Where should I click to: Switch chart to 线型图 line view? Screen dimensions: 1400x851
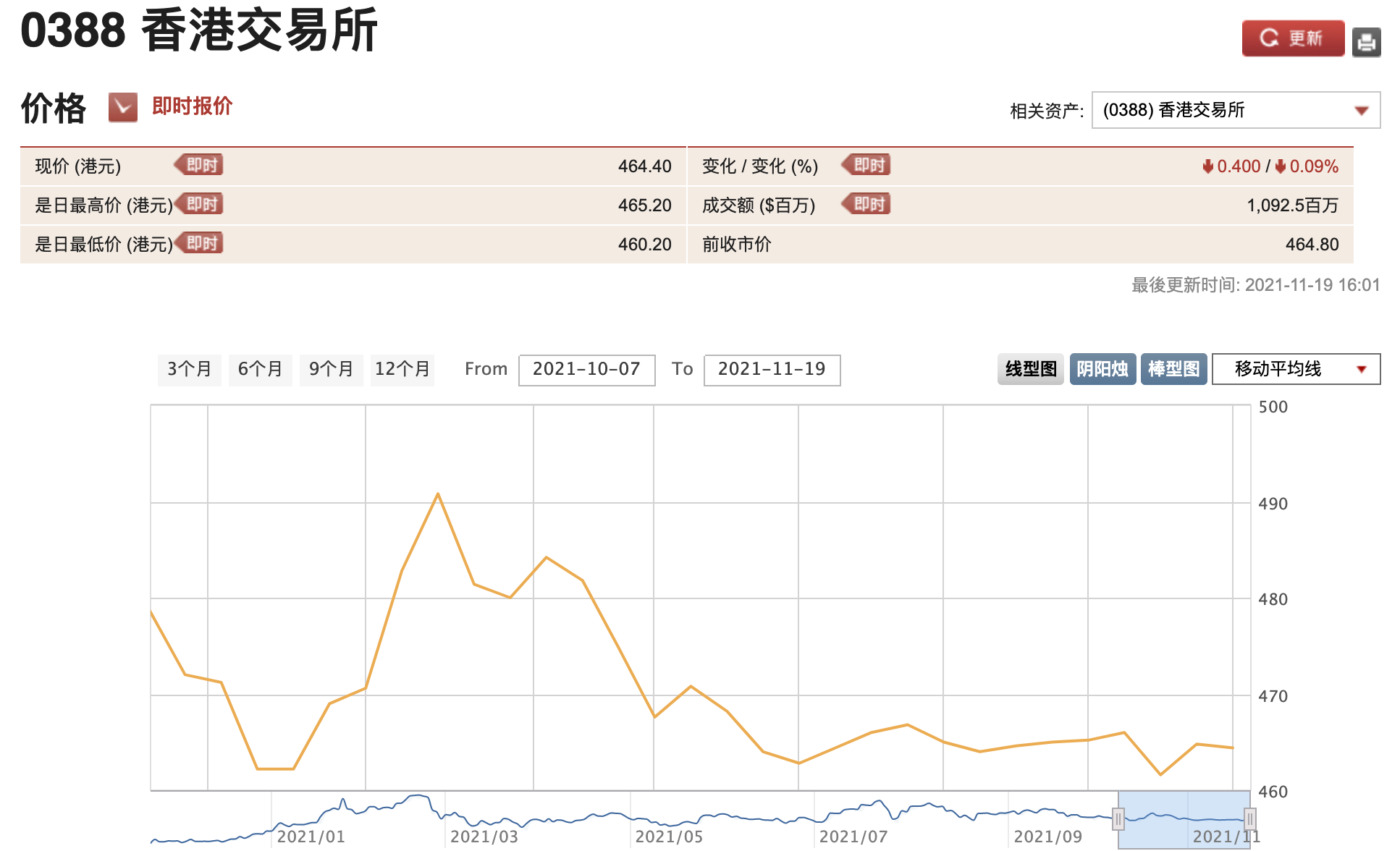pyautogui.click(x=1030, y=369)
